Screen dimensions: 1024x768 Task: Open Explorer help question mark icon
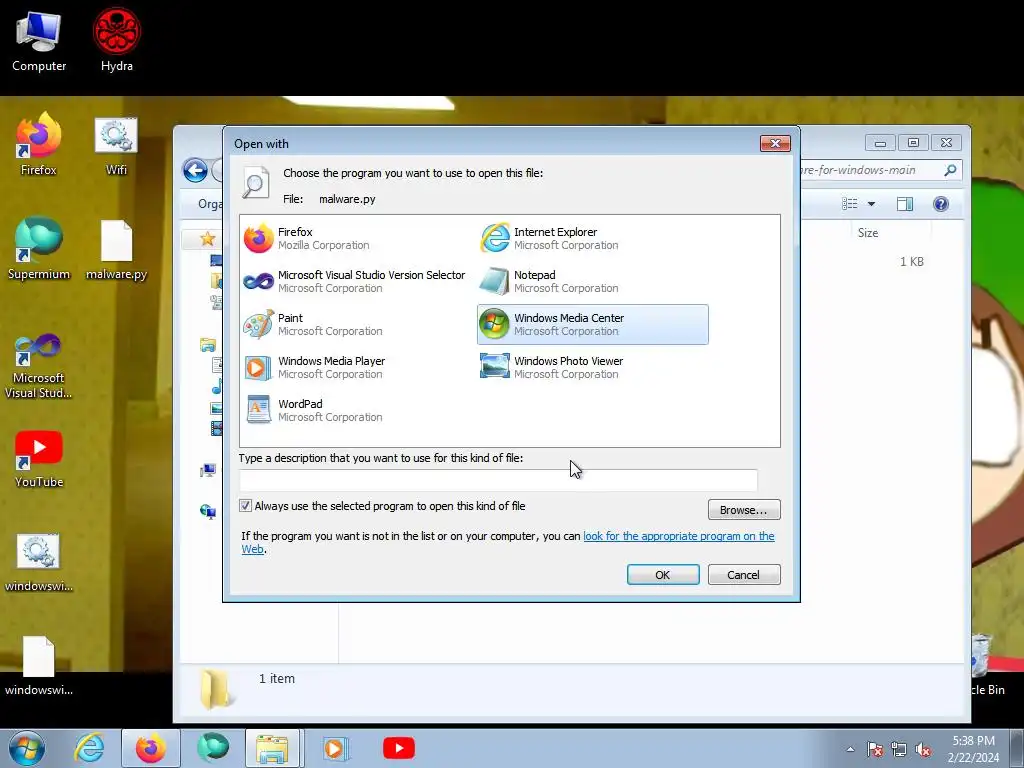940,204
